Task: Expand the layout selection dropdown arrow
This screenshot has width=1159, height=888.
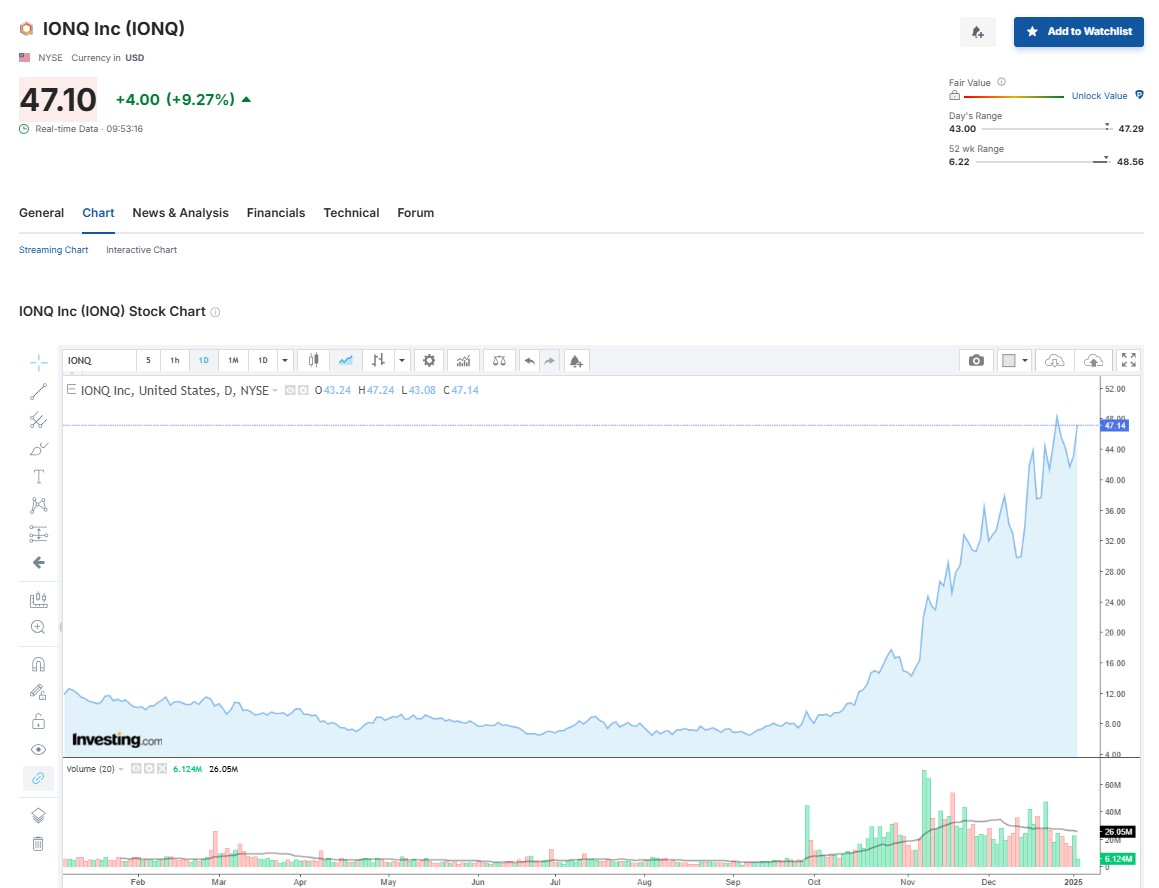Action: pos(1025,360)
